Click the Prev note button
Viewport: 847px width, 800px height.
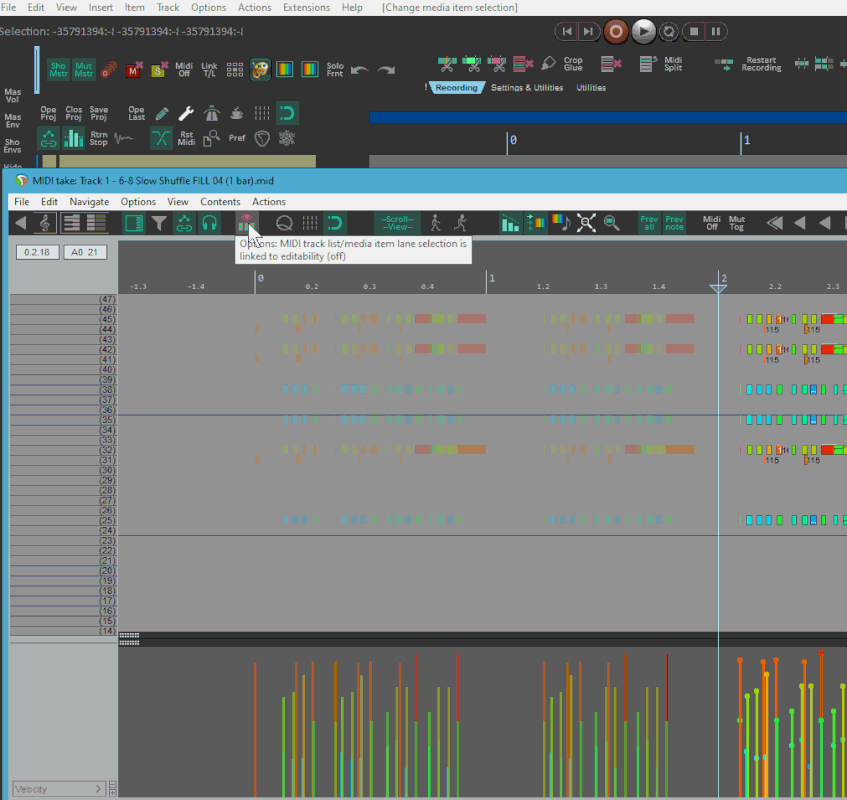tap(674, 223)
